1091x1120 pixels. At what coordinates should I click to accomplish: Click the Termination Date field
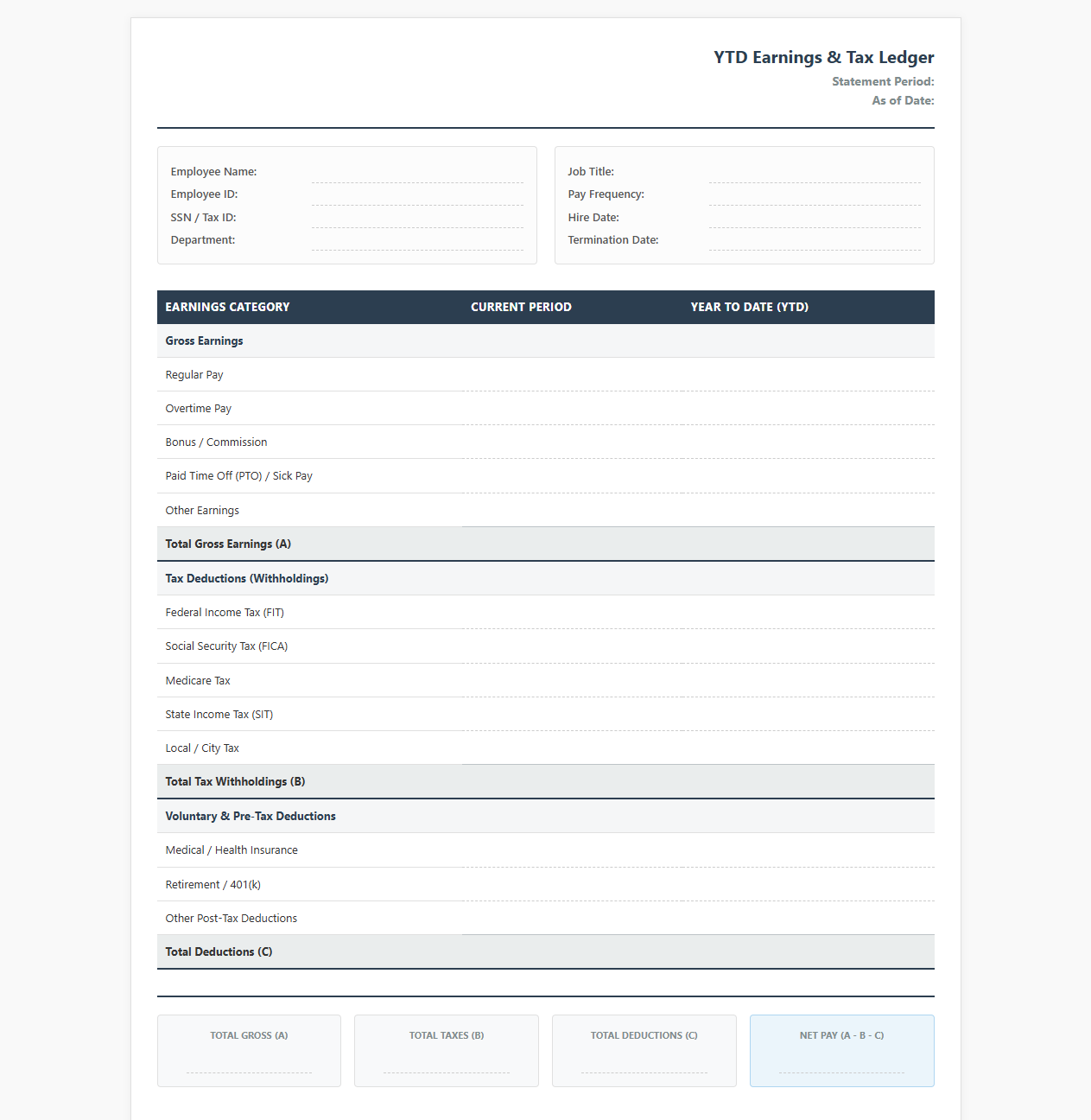click(x=815, y=240)
